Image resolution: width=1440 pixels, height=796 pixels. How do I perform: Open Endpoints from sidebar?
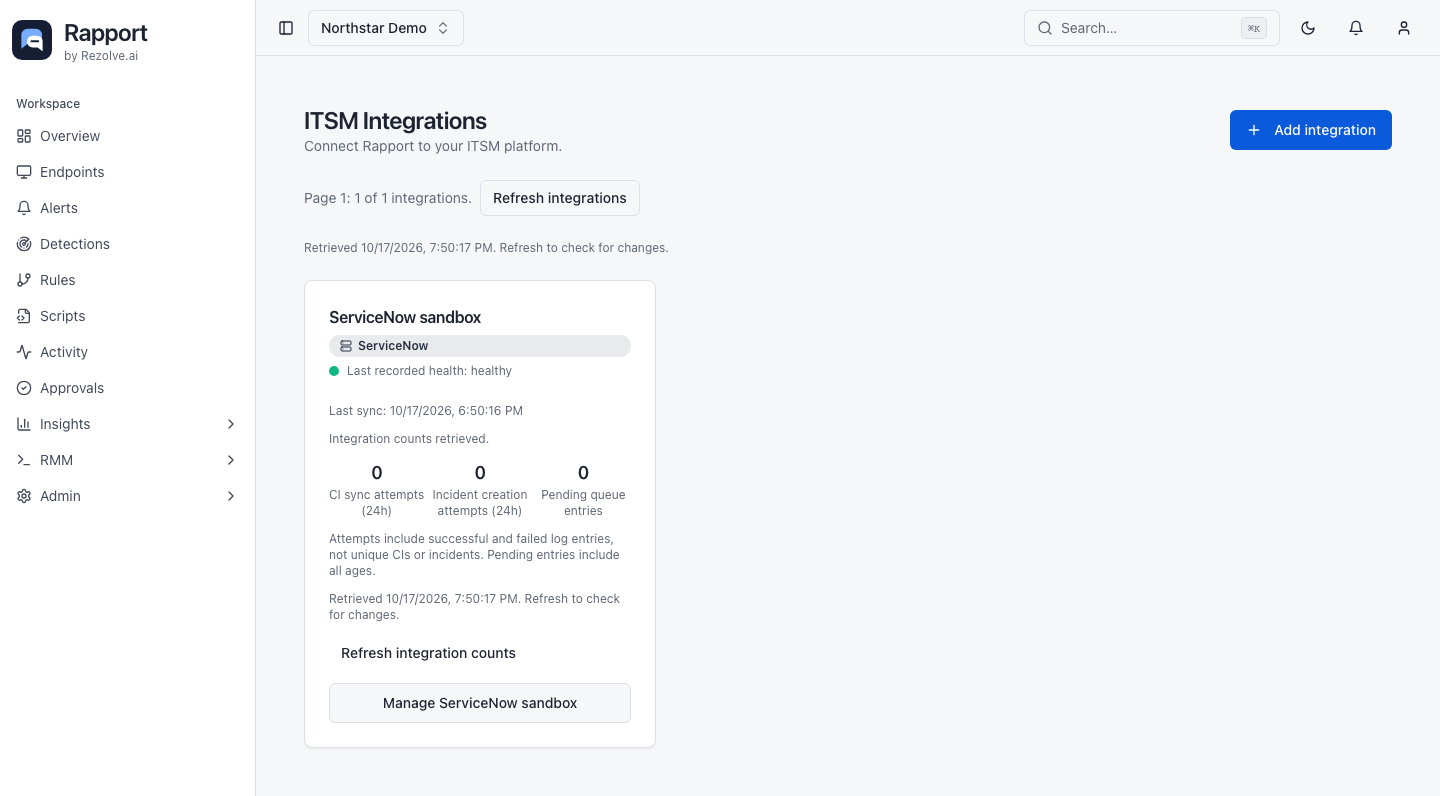click(128, 172)
